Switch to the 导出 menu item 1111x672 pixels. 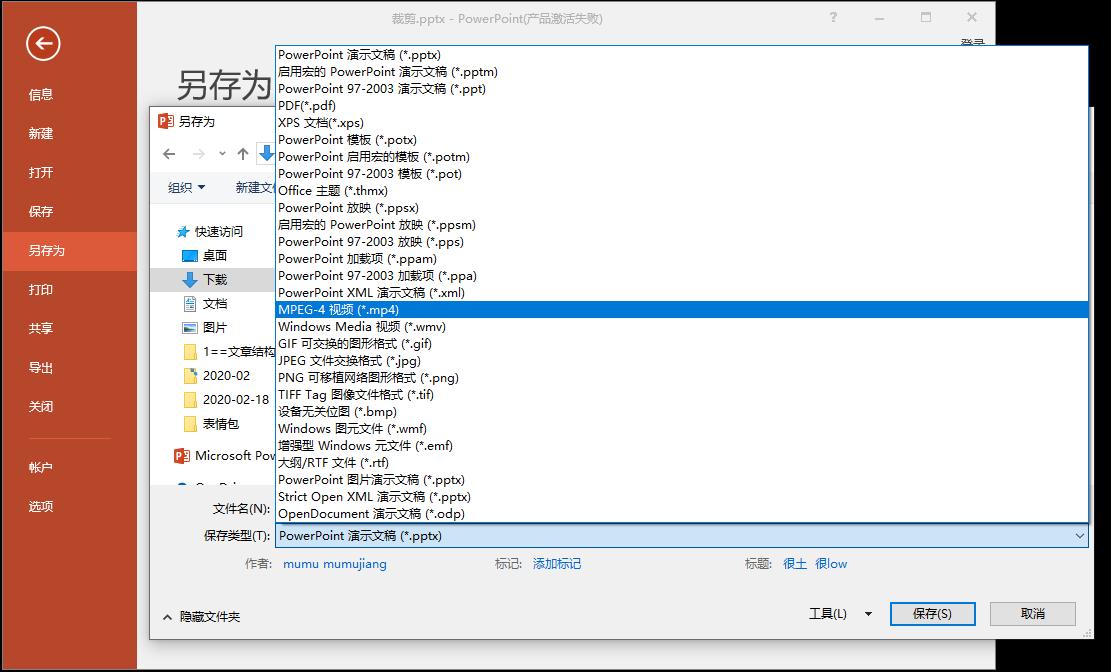pyautogui.click(x=39, y=367)
